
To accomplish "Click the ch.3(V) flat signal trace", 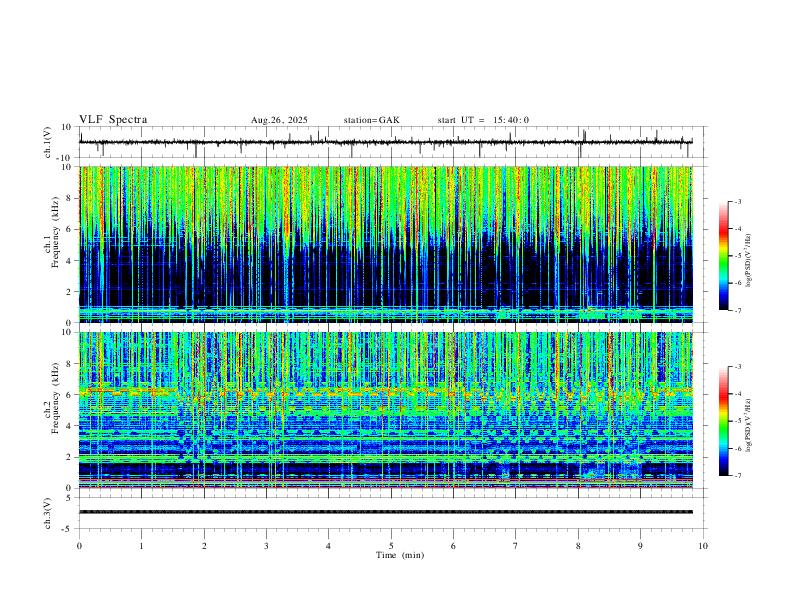I will tap(386, 512).
